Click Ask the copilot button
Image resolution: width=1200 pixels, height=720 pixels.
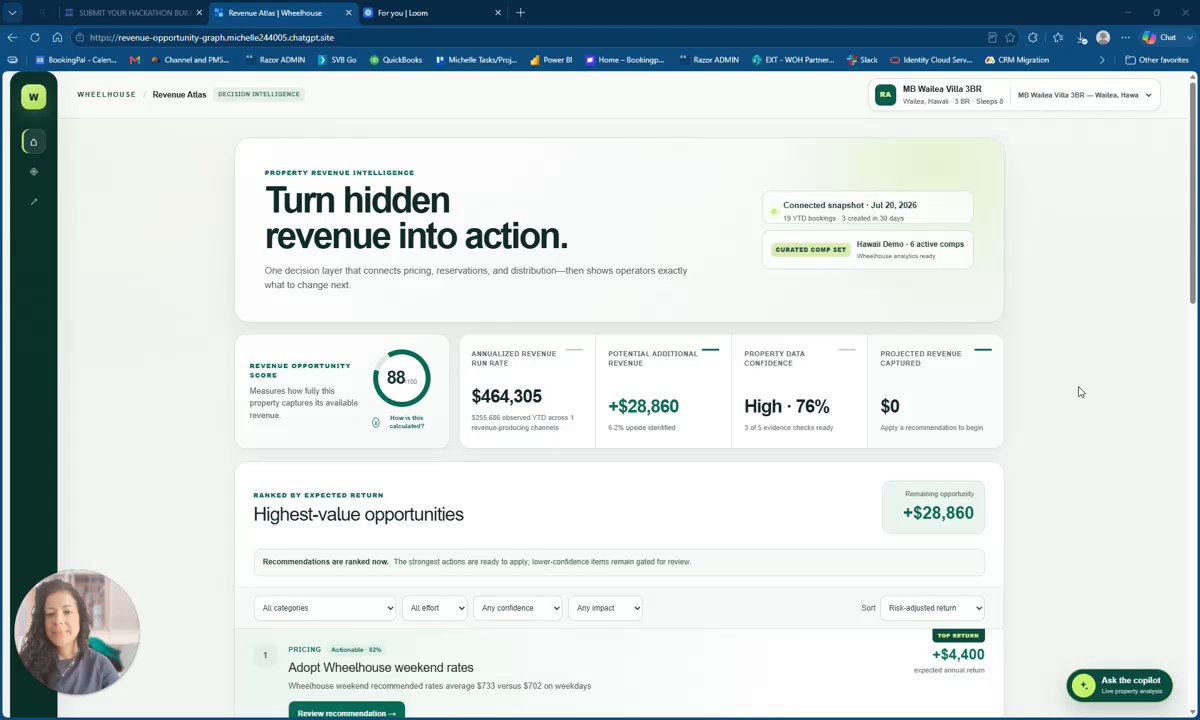click(x=1119, y=685)
